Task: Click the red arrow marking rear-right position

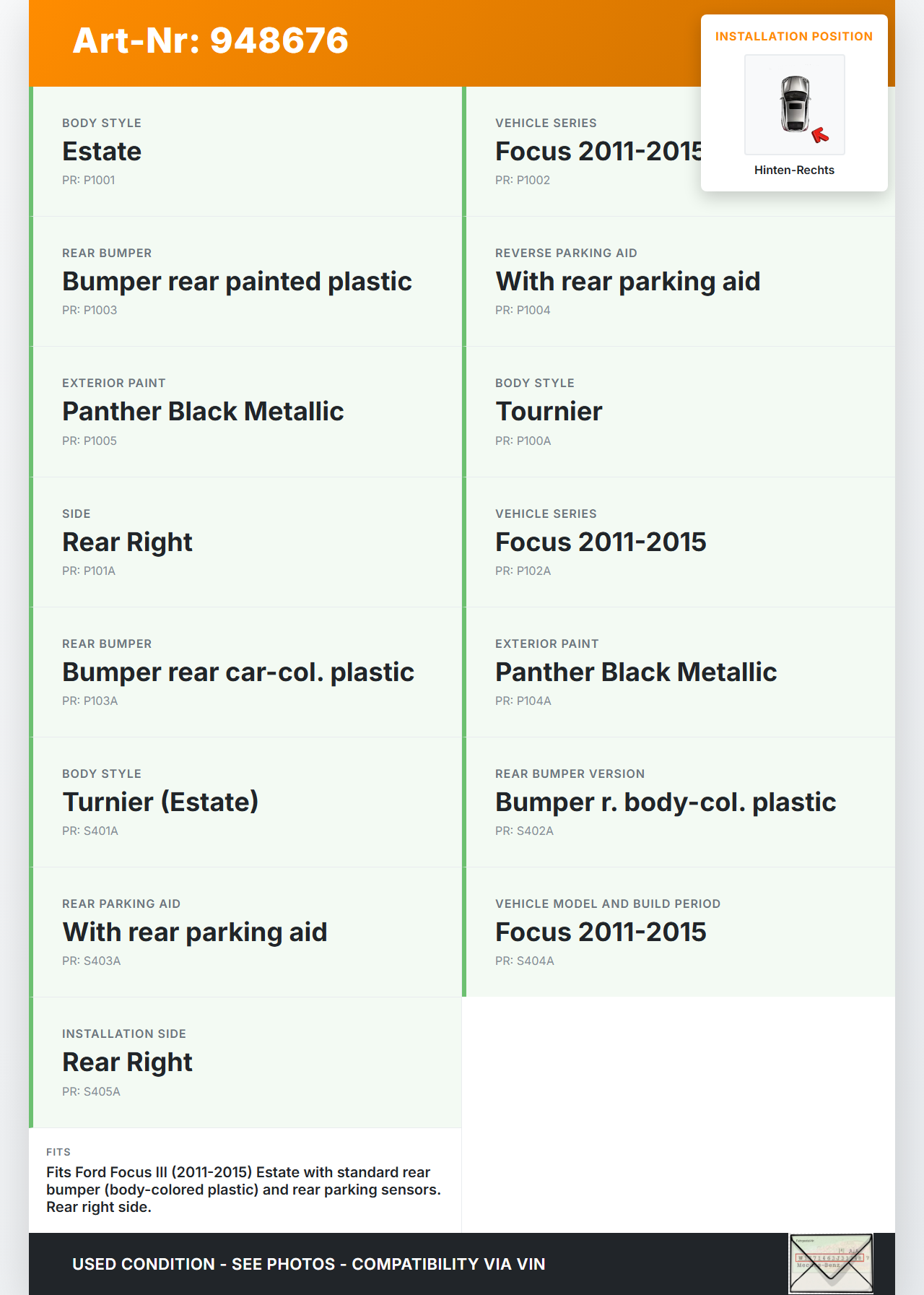Action: pyautogui.click(x=820, y=135)
